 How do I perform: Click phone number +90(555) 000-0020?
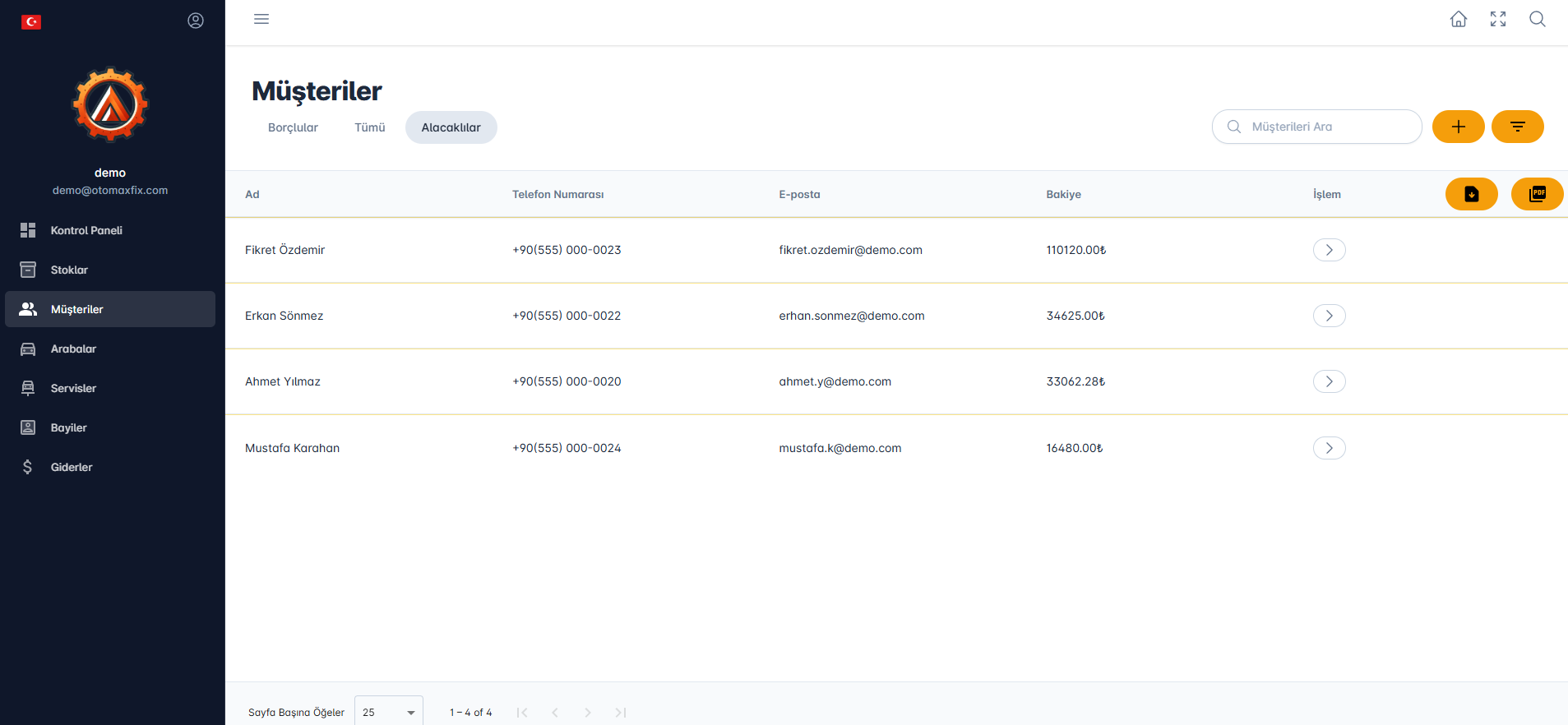(x=567, y=381)
